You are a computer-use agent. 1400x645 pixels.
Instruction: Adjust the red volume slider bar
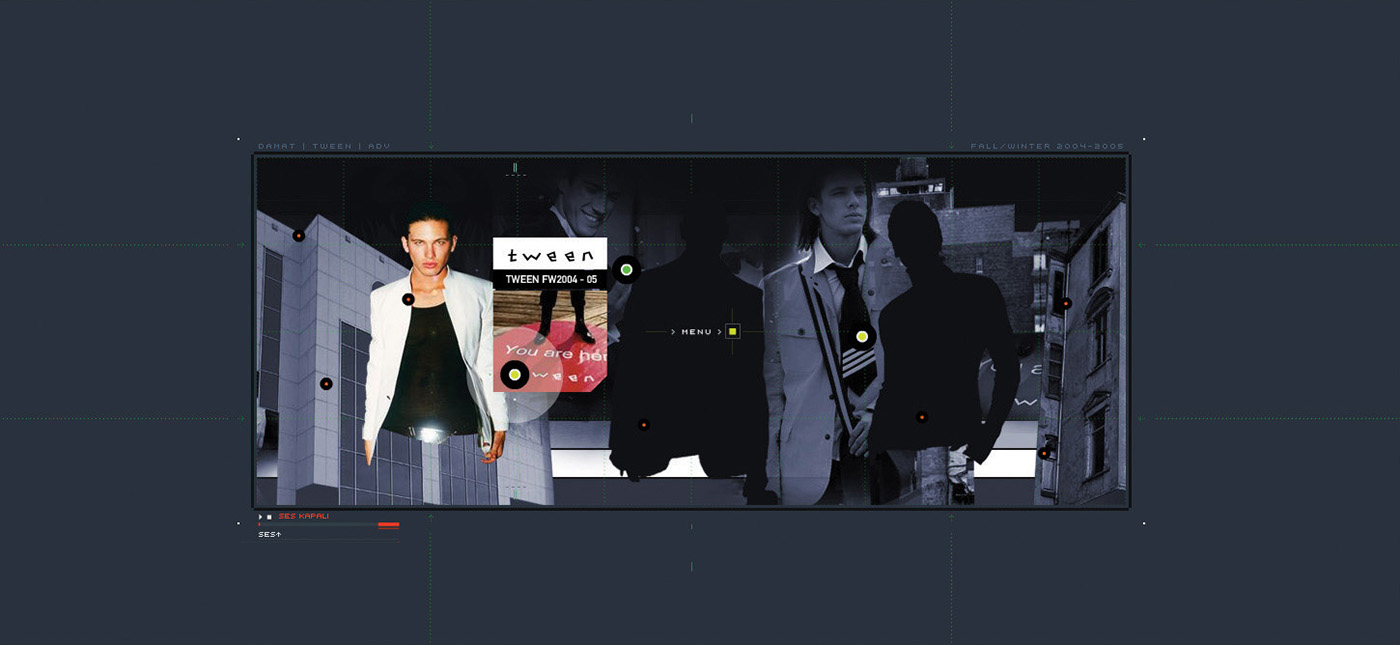388,524
